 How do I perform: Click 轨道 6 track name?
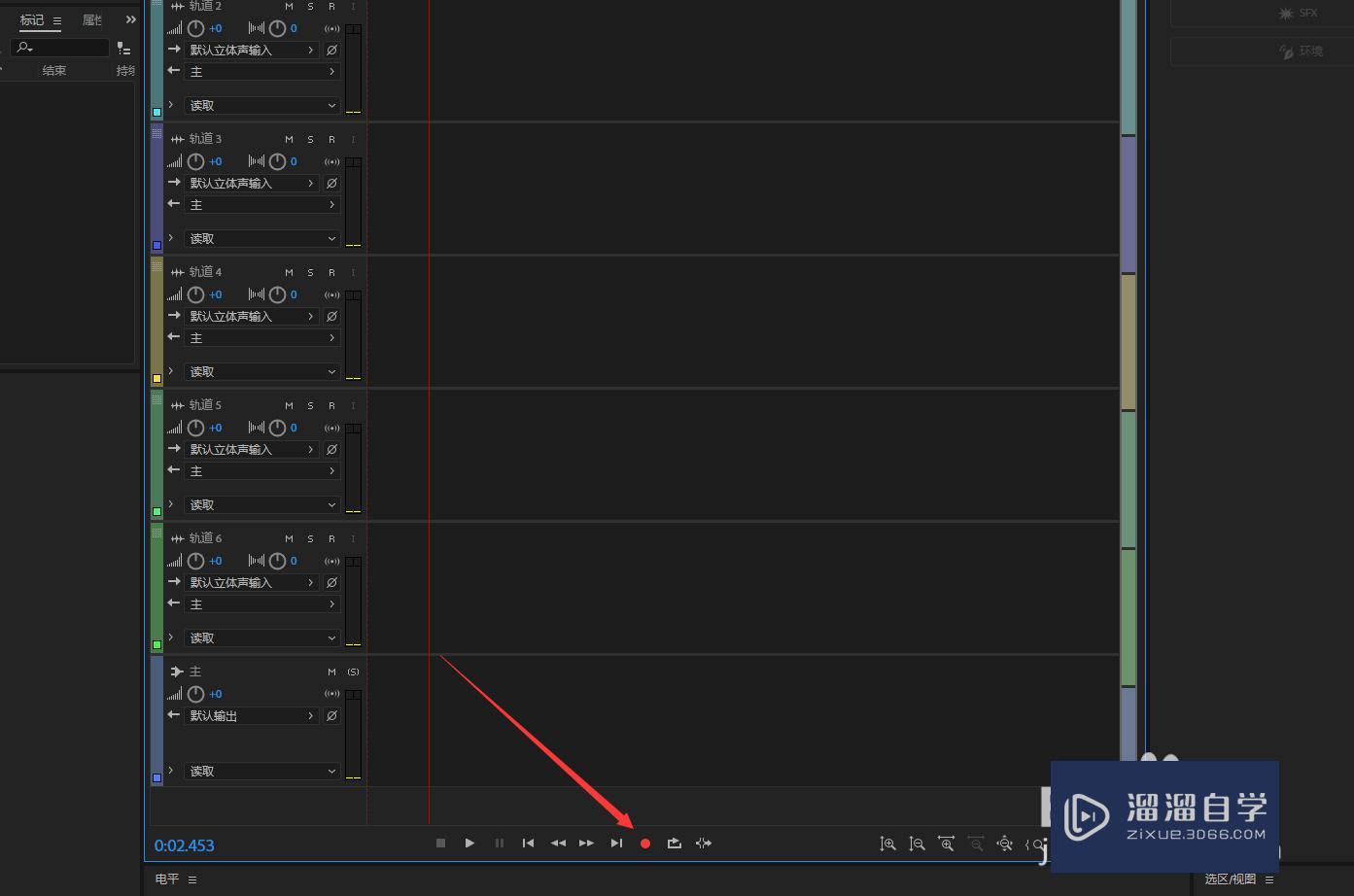point(205,538)
